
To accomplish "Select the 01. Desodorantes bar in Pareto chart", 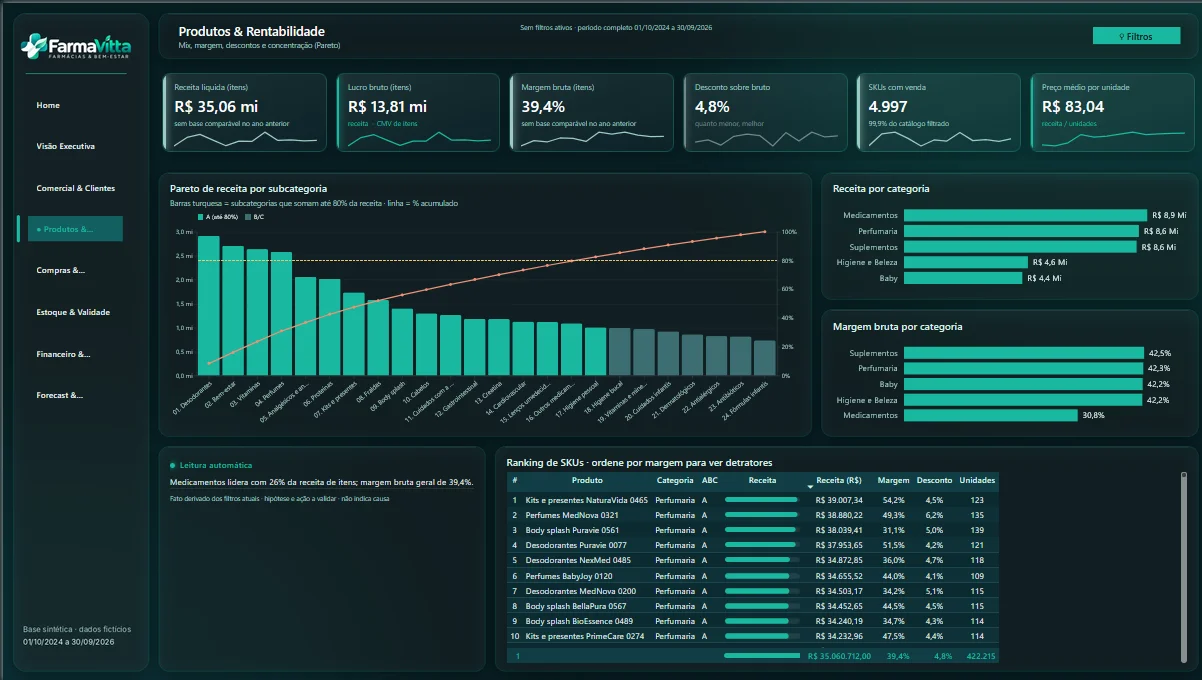I will pyautogui.click(x=208, y=306).
